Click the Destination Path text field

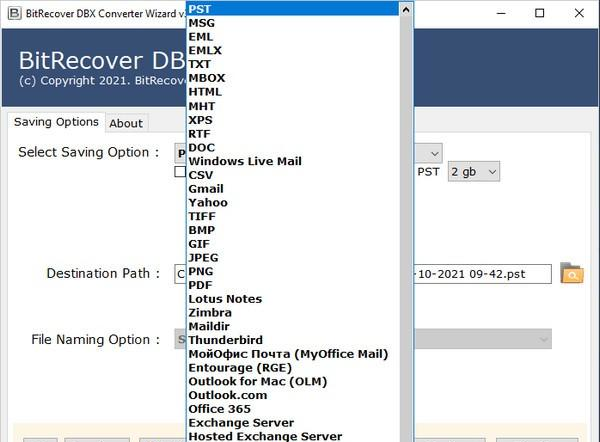[x=363, y=274]
